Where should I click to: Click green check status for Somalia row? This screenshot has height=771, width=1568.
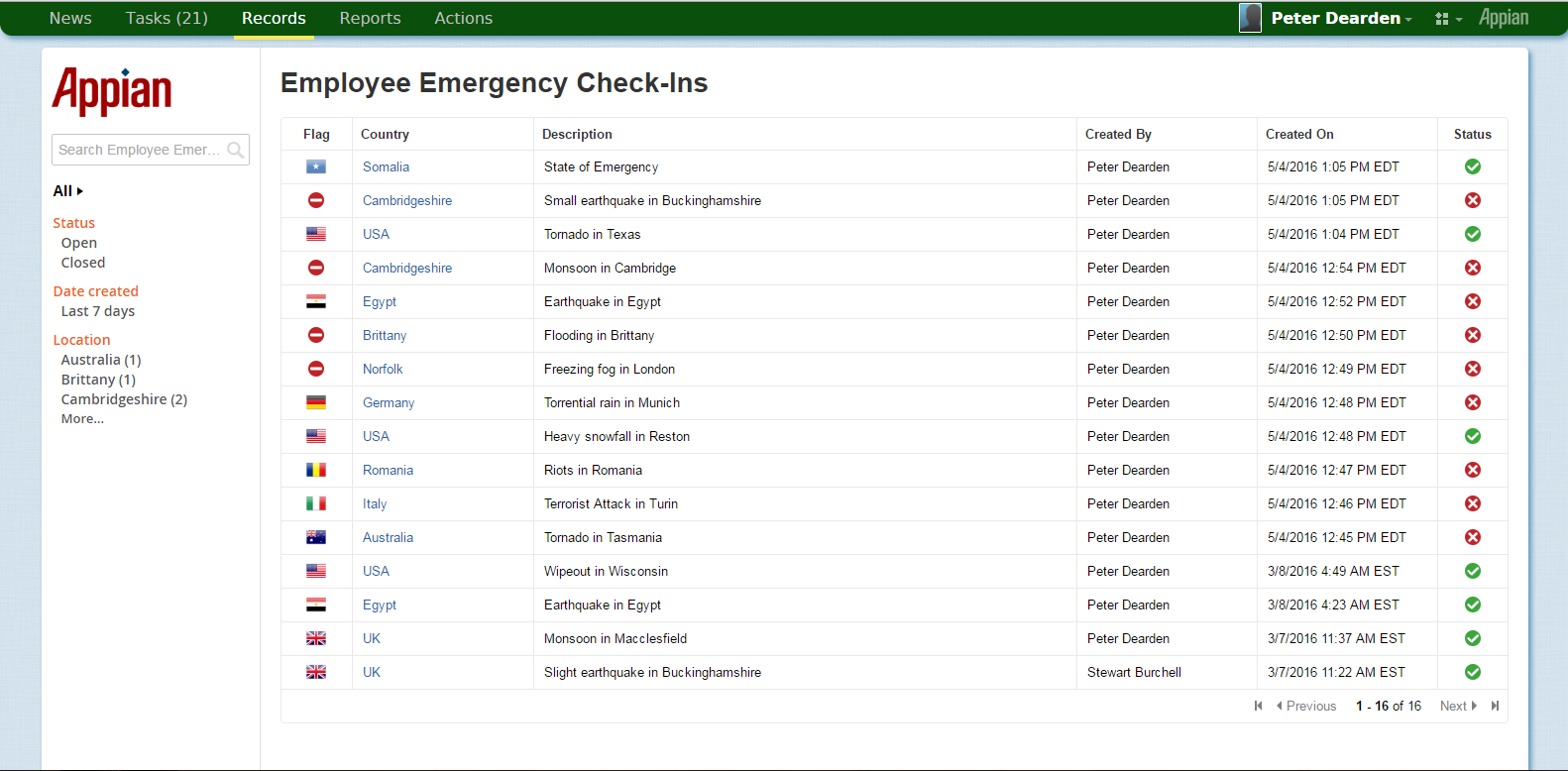tap(1473, 166)
